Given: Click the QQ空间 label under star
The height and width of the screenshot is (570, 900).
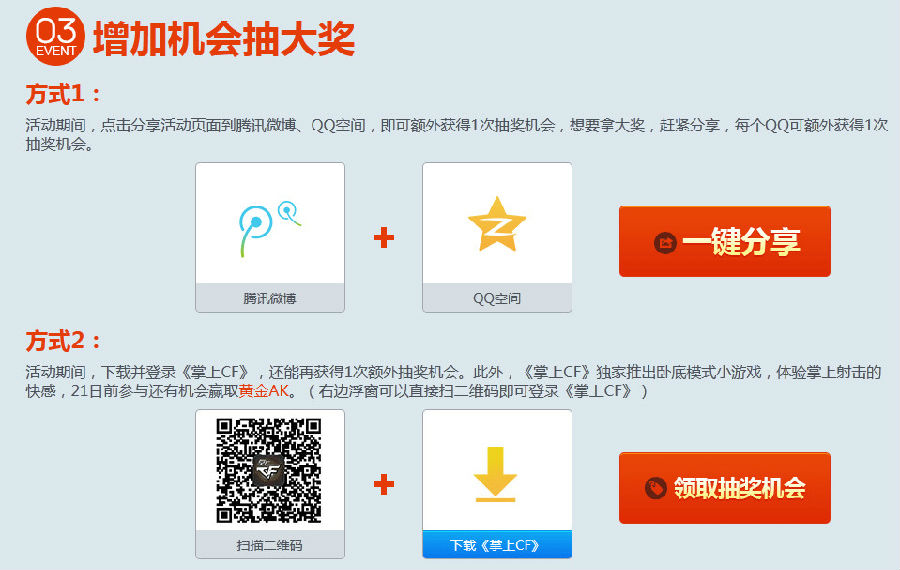Looking at the screenshot, I should pos(497,298).
